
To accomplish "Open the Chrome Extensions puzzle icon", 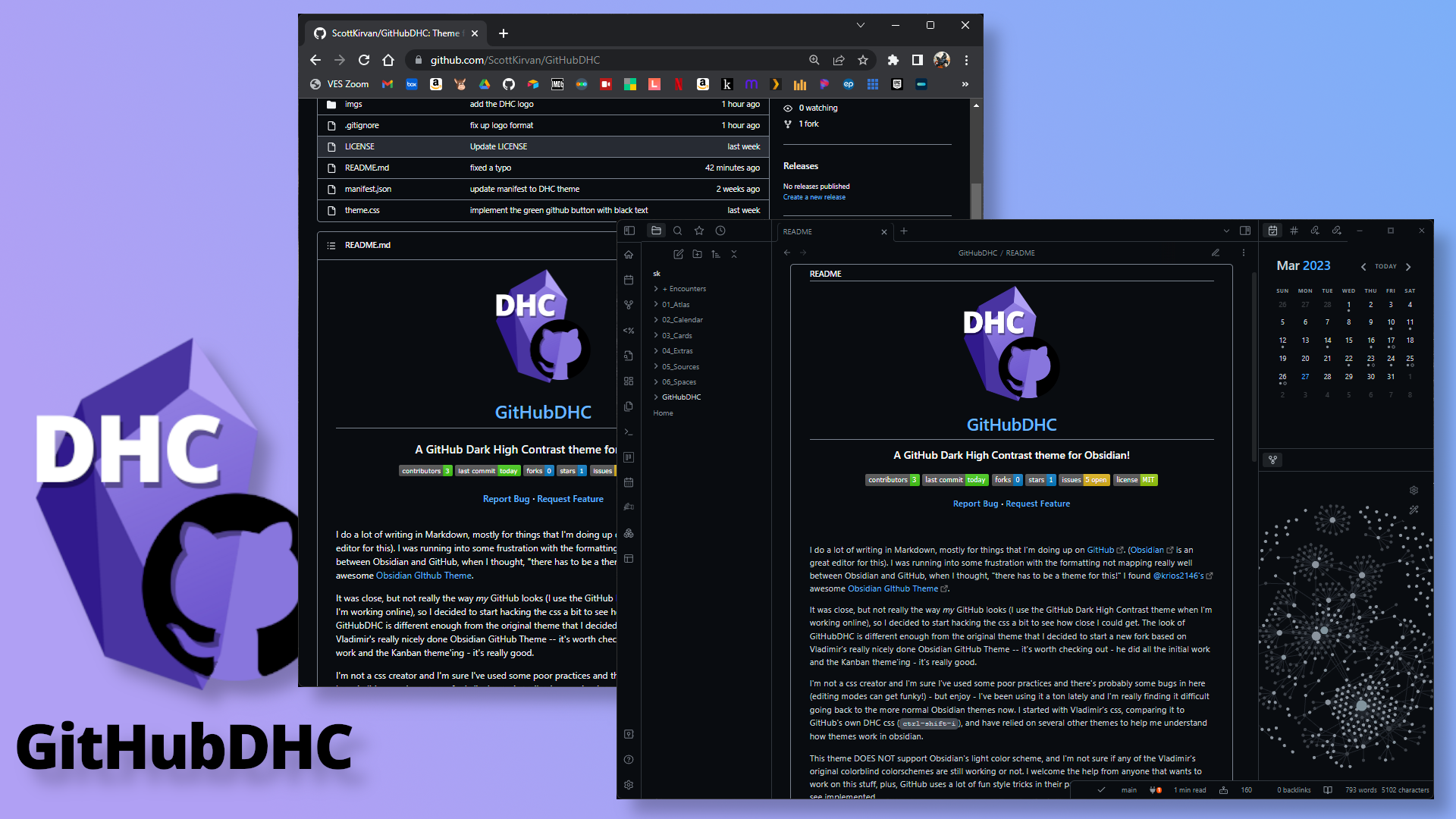I will [893, 60].
